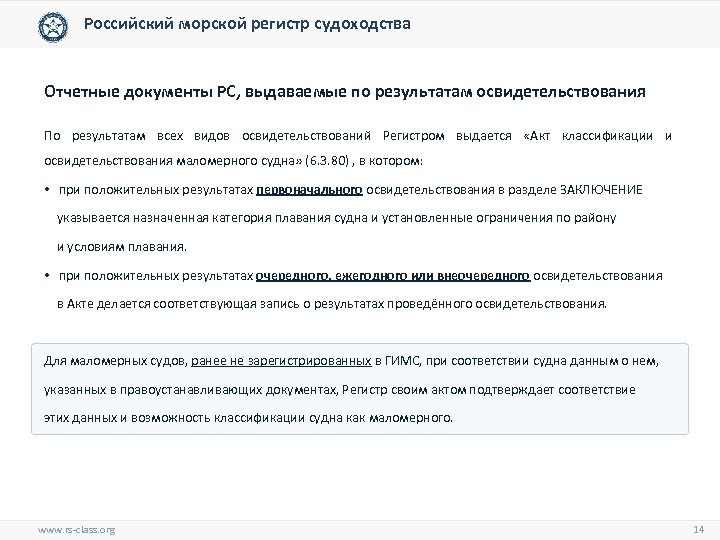720x540 pixels.
Task: Click underlined word 'первоначального'
Action: point(309,190)
